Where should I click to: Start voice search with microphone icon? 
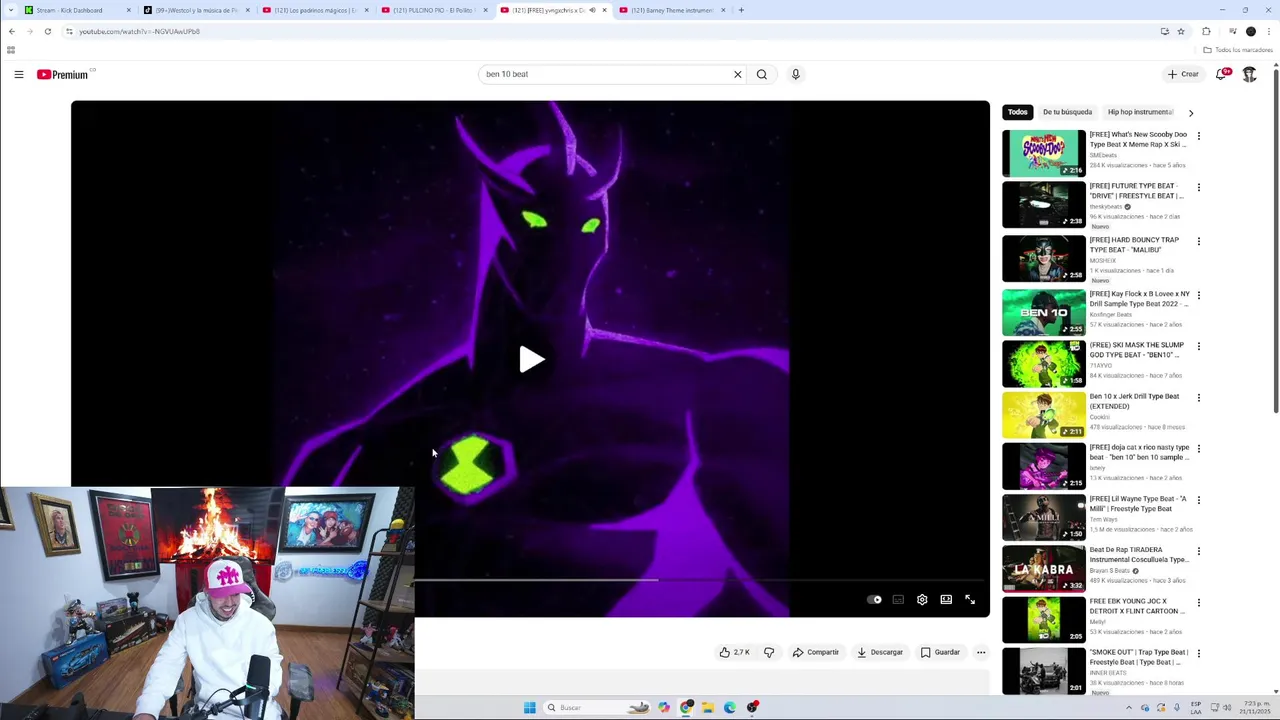(x=796, y=74)
